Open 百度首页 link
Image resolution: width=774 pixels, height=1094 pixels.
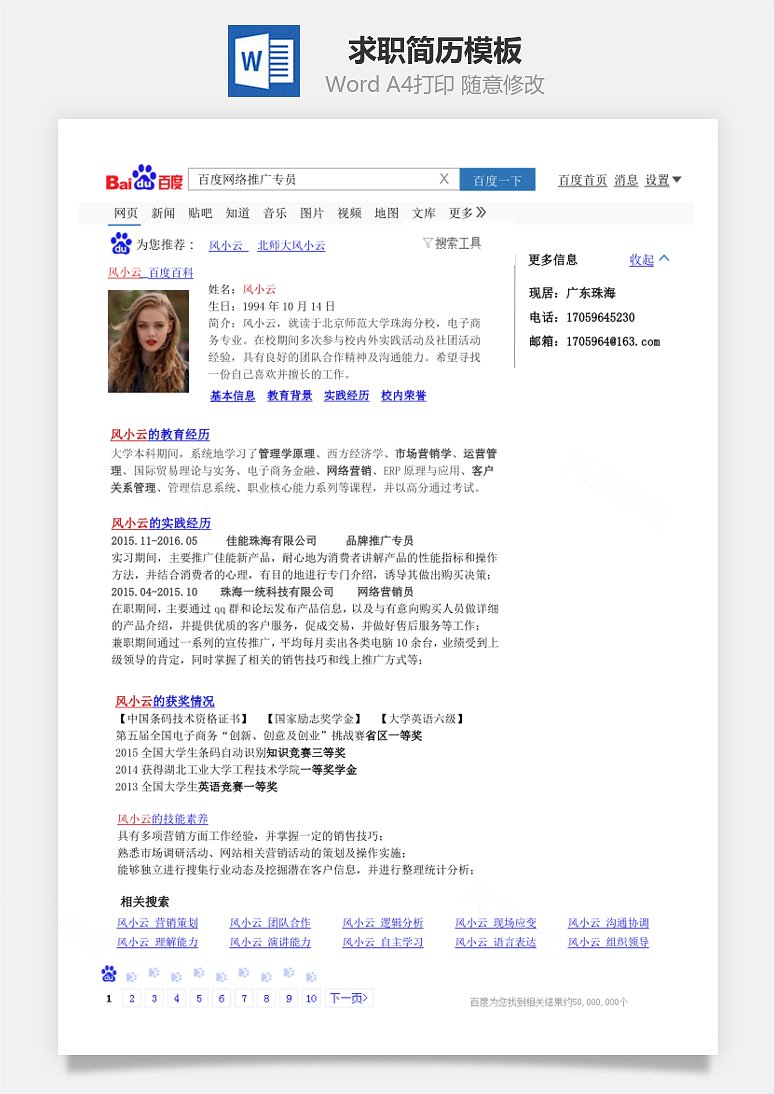tap(583, 180)
